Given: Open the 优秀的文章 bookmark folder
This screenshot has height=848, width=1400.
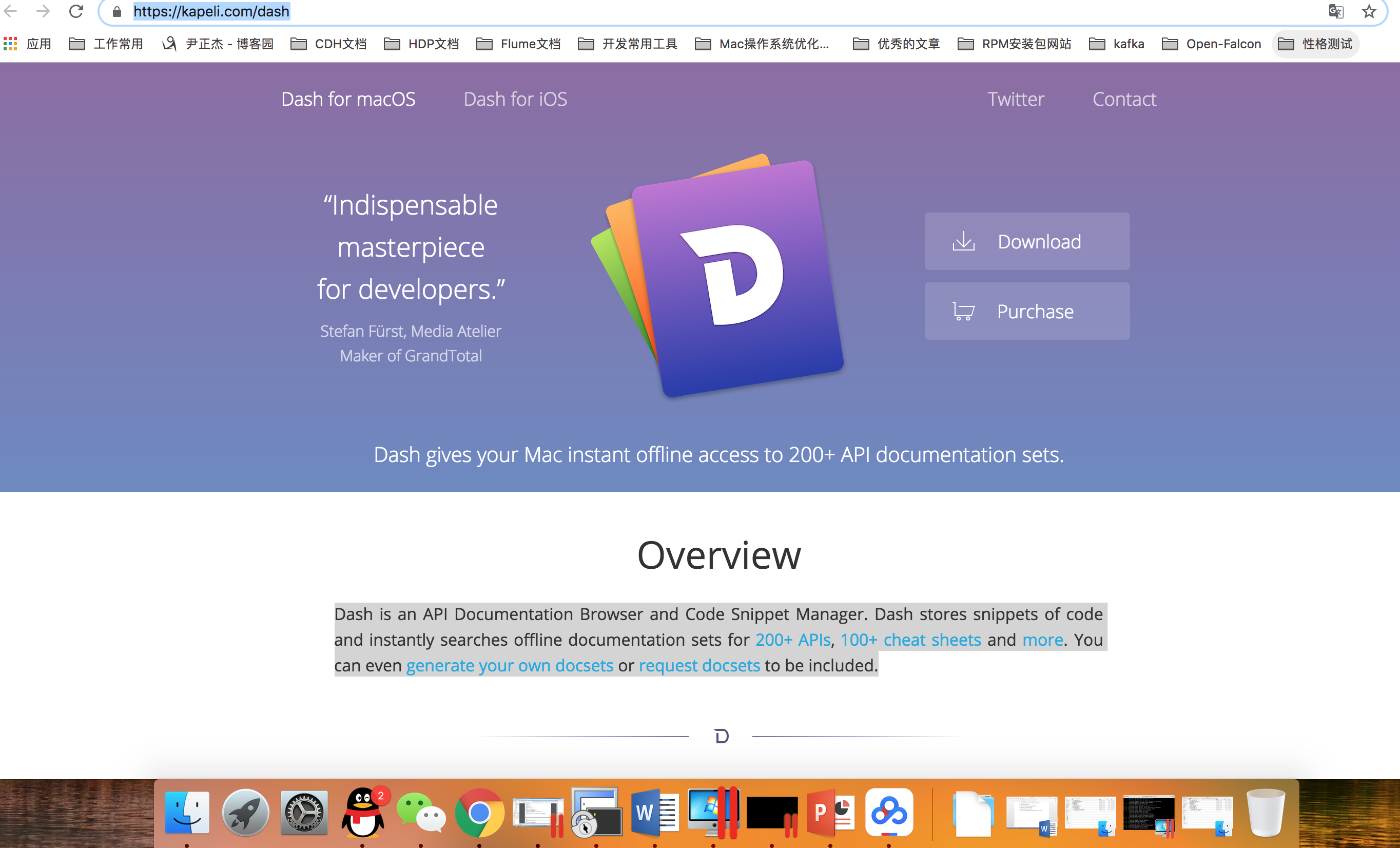Looking at the screenshot, I should tap(897, 44).
